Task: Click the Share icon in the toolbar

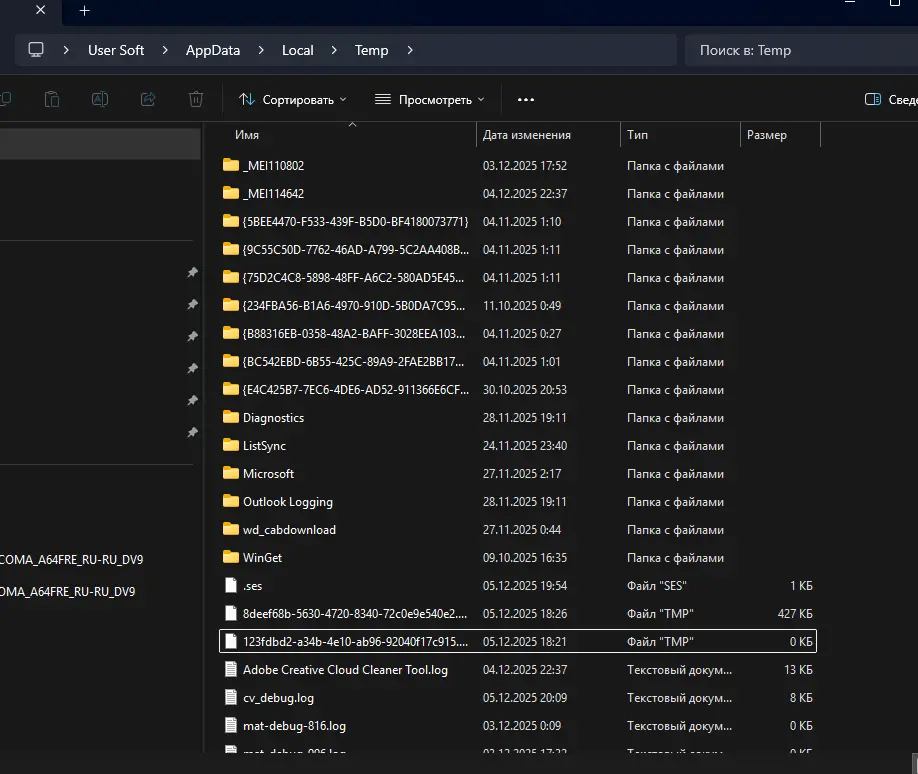Action: (x=148, y=99)
